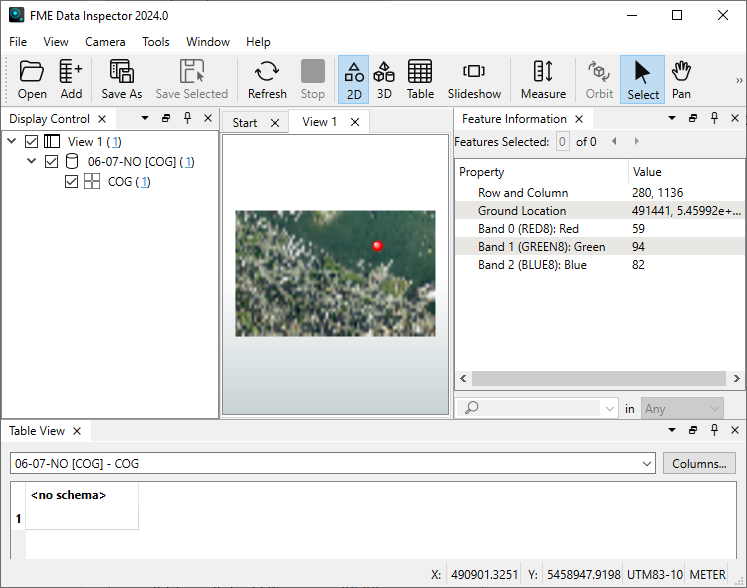Start the Slideshow tool
Viewport: 747px width, 588px height.
point(474,79)
